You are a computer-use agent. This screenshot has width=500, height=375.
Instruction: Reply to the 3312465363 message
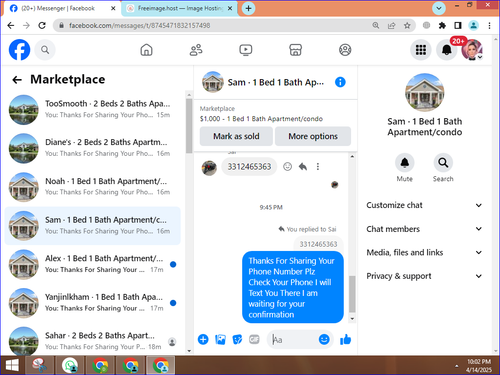point(303,166)
